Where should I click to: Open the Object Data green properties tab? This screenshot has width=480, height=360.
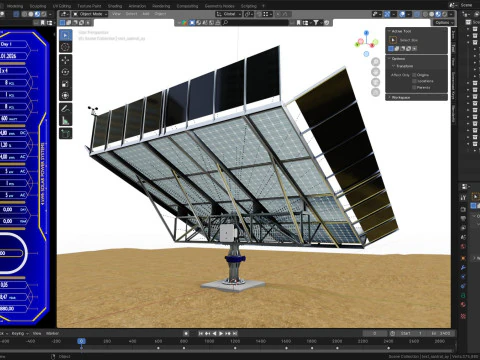click(x=463, y=295)
